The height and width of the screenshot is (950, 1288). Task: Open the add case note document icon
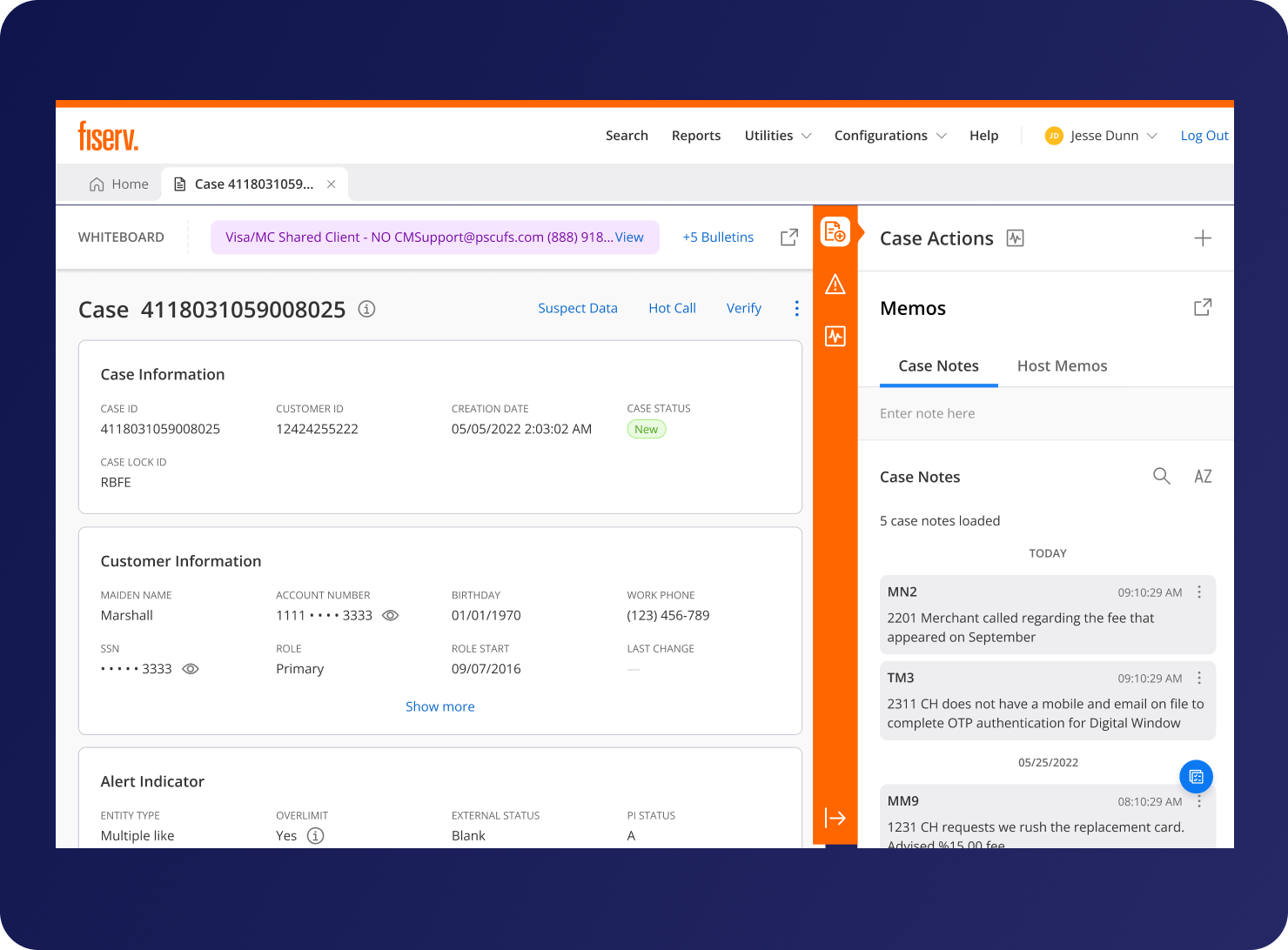(x=835, y=231)
